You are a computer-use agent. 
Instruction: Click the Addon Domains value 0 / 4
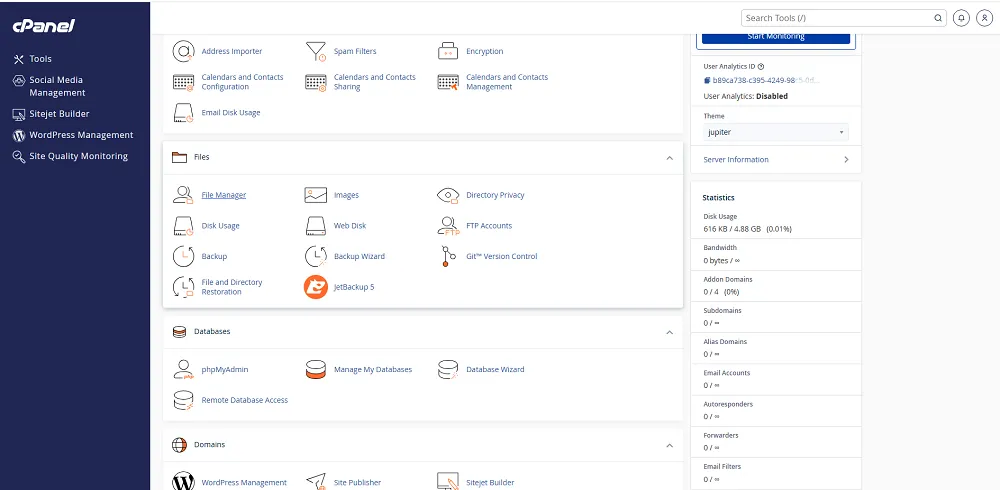point(721,292)
